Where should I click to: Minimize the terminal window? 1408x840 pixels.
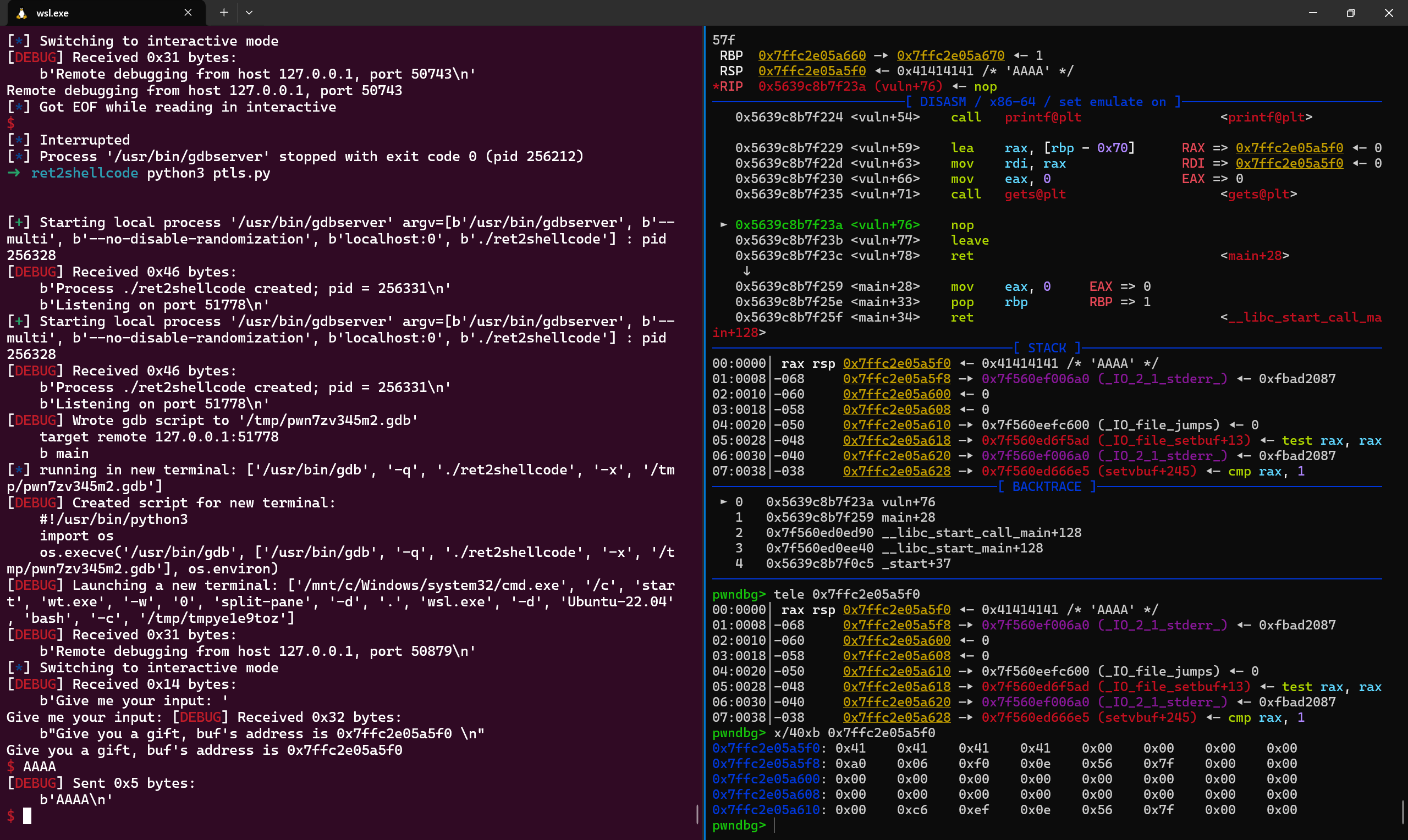click(1313, 13)
